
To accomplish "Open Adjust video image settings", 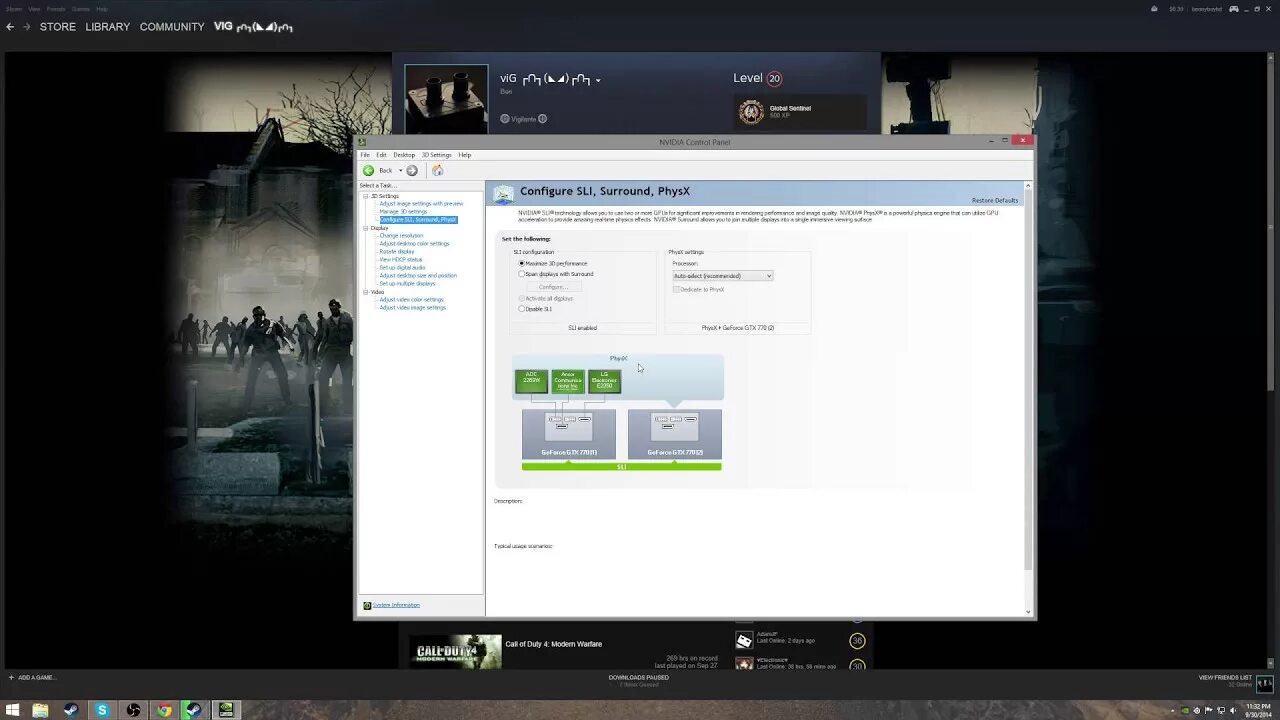I will click(412, 308).
